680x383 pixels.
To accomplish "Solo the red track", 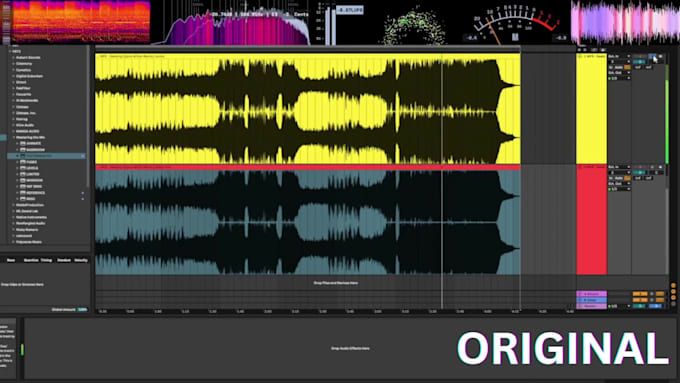I will [x=652, y=167].
